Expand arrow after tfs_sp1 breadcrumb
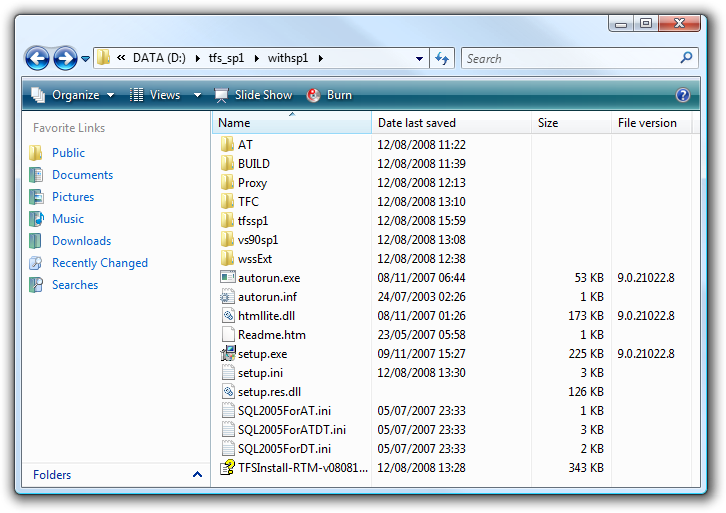The image size is (726, 513). [x=257, y=58]
